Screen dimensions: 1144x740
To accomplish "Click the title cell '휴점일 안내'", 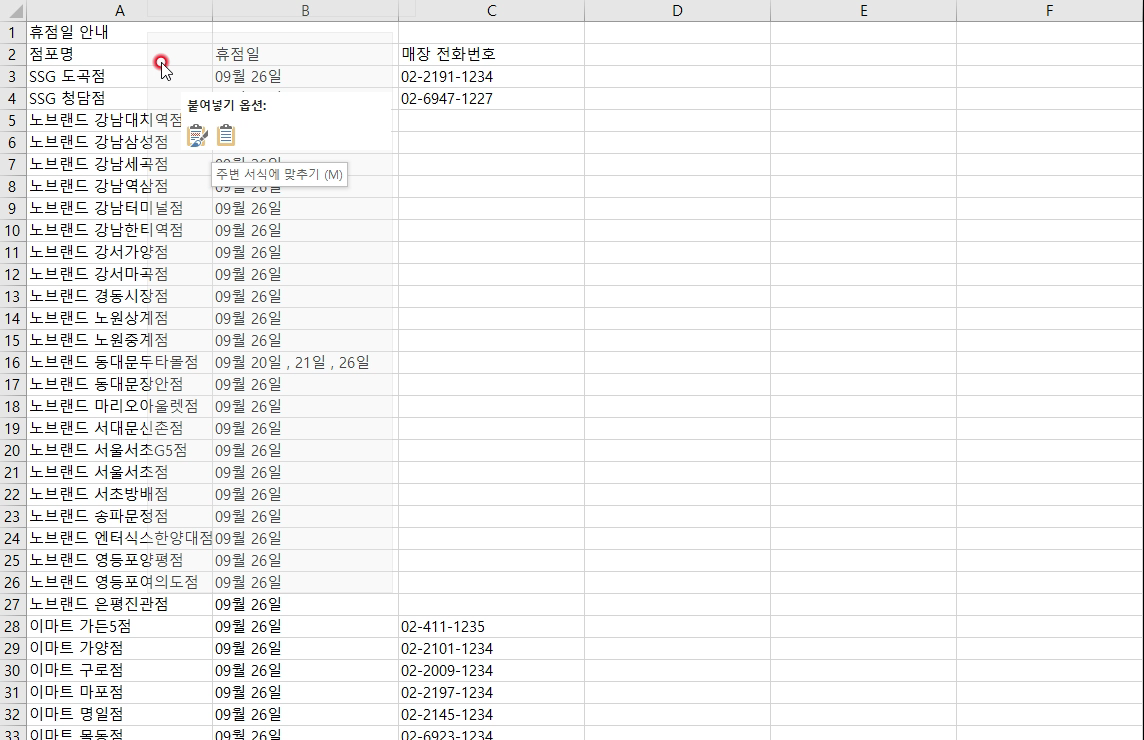I will tap(120, 32).
